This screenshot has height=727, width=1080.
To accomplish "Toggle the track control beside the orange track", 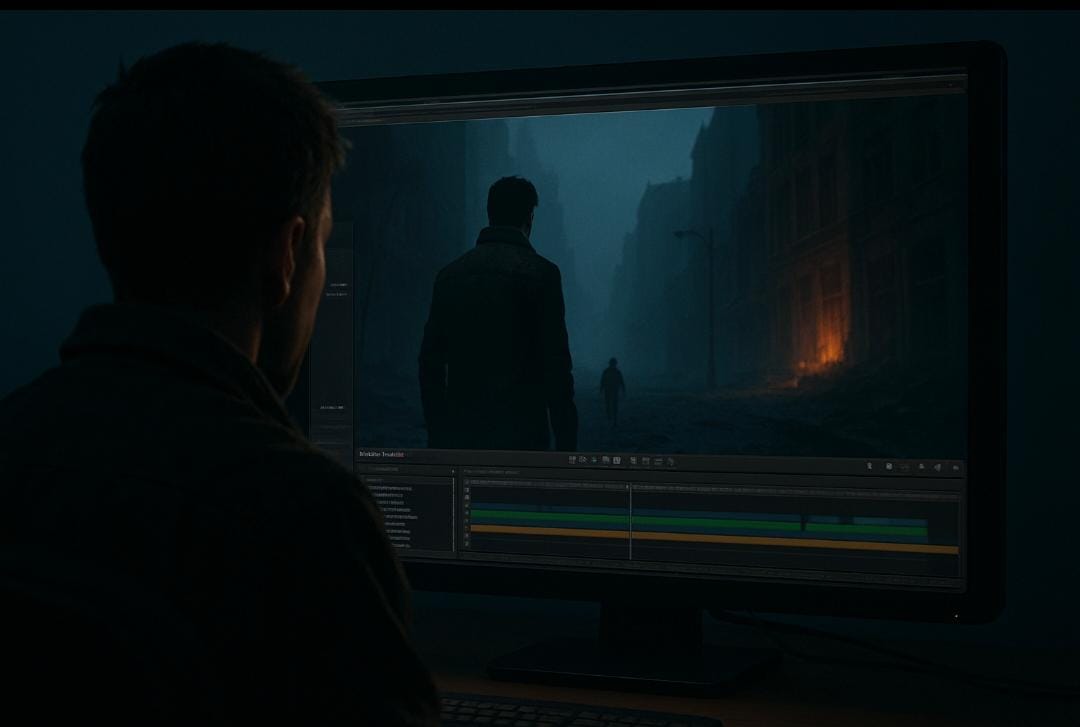I will 467,529.
